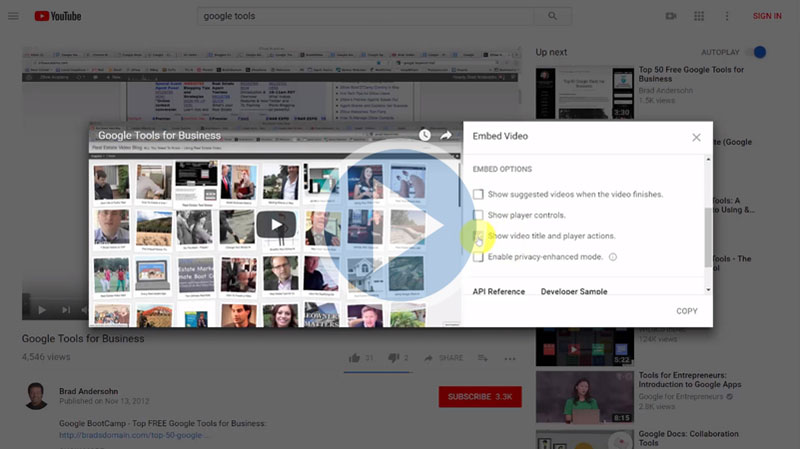The image size is (800, 449).
Task: Expand the more actions ellipsis under video
Action: tap(512, 358)
